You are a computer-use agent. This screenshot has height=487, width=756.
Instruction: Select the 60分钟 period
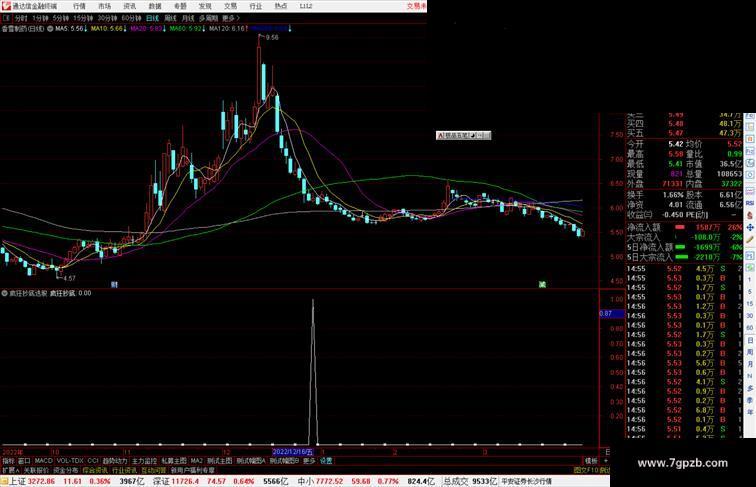pos(131,18)
